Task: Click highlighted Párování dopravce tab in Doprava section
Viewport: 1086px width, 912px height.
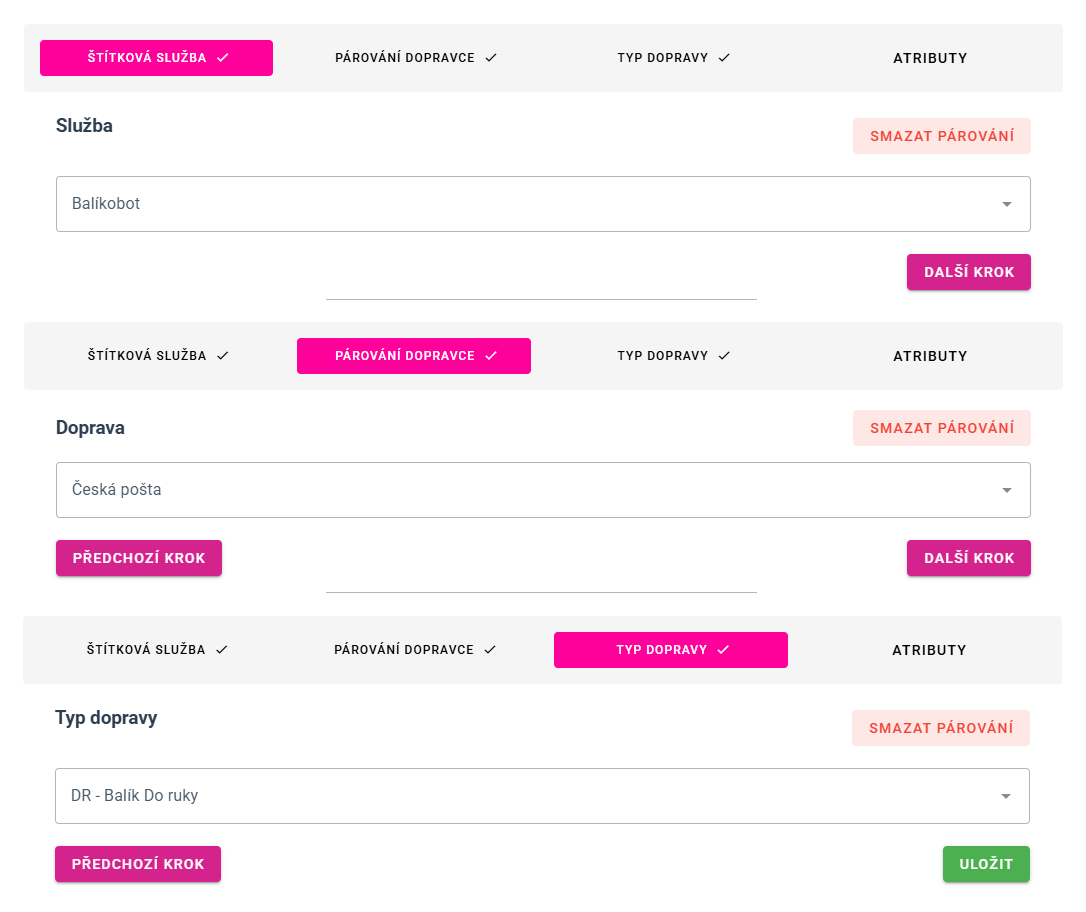Action: (414, 356)
